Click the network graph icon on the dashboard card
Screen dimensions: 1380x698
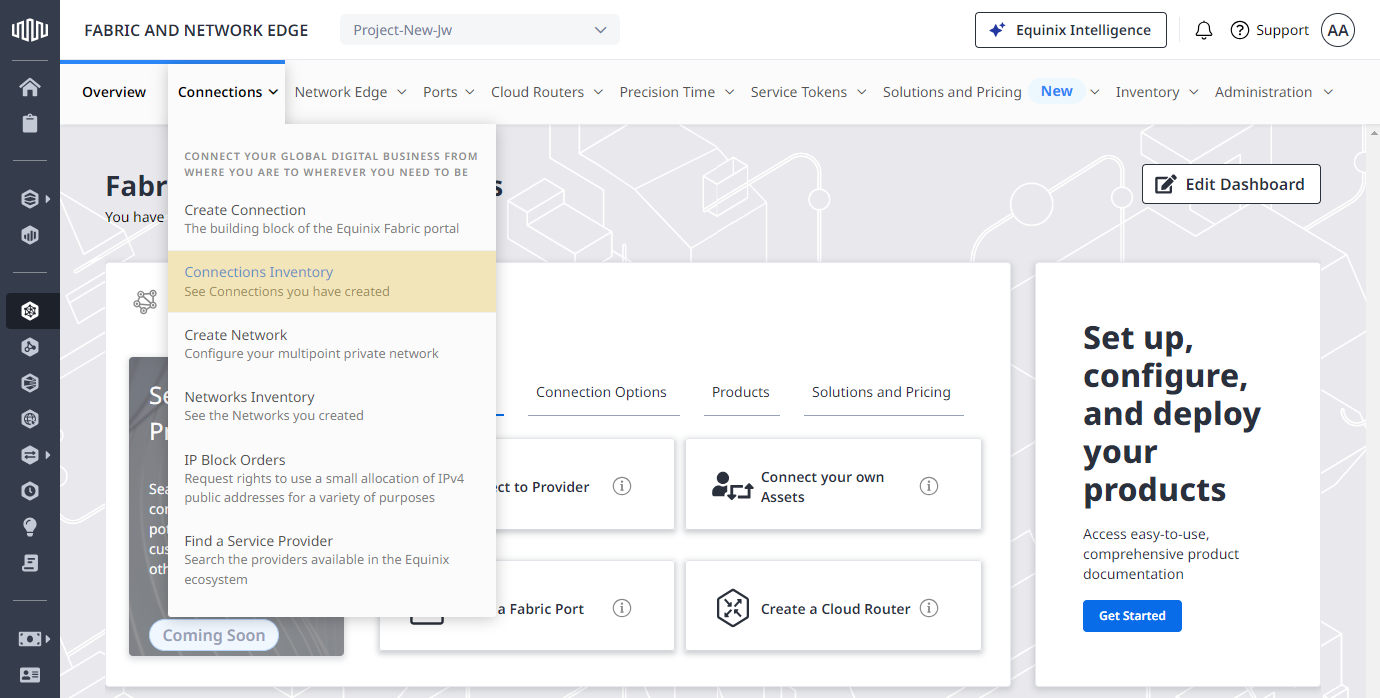coord(146,301)
